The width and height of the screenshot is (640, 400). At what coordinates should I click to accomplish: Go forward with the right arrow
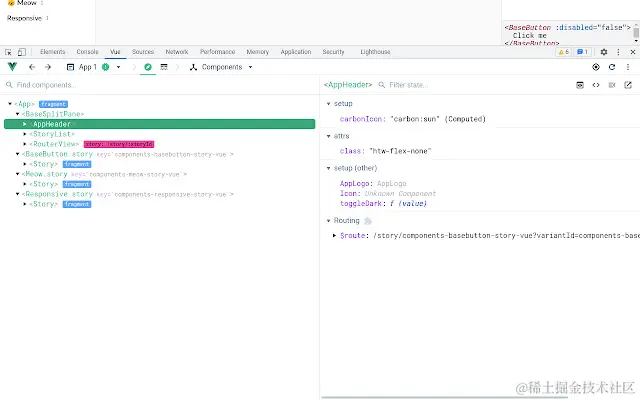click(48, 67)
